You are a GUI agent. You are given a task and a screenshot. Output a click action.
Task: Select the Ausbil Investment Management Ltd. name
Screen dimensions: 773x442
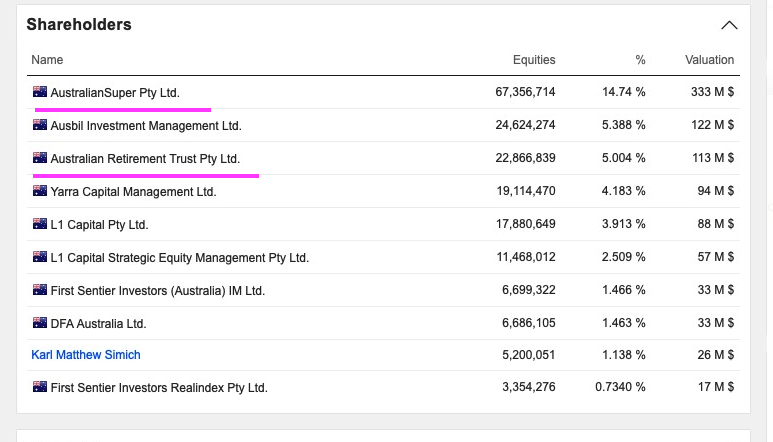click(x=146, y=126)
